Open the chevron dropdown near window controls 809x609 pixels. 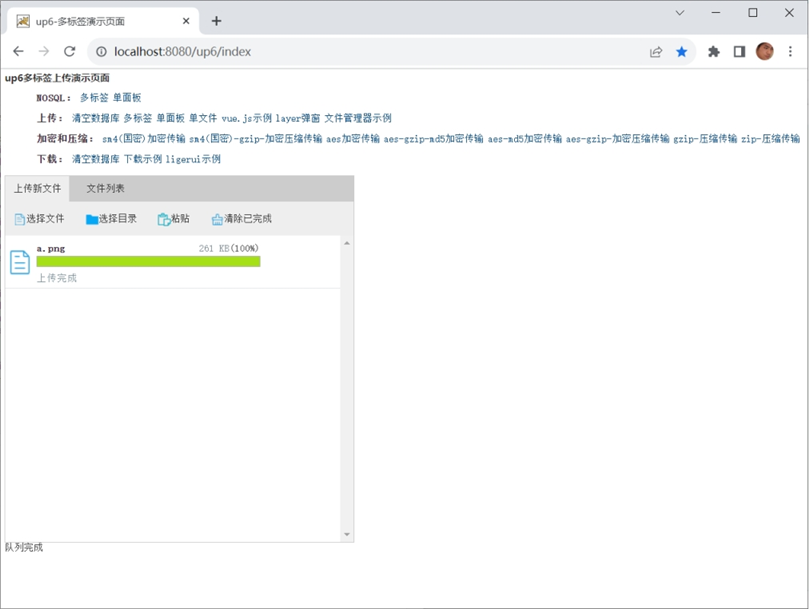(x=679, y=13)
